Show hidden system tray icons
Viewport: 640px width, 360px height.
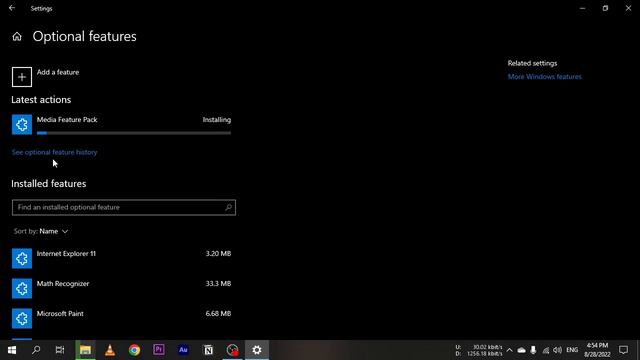509,350
